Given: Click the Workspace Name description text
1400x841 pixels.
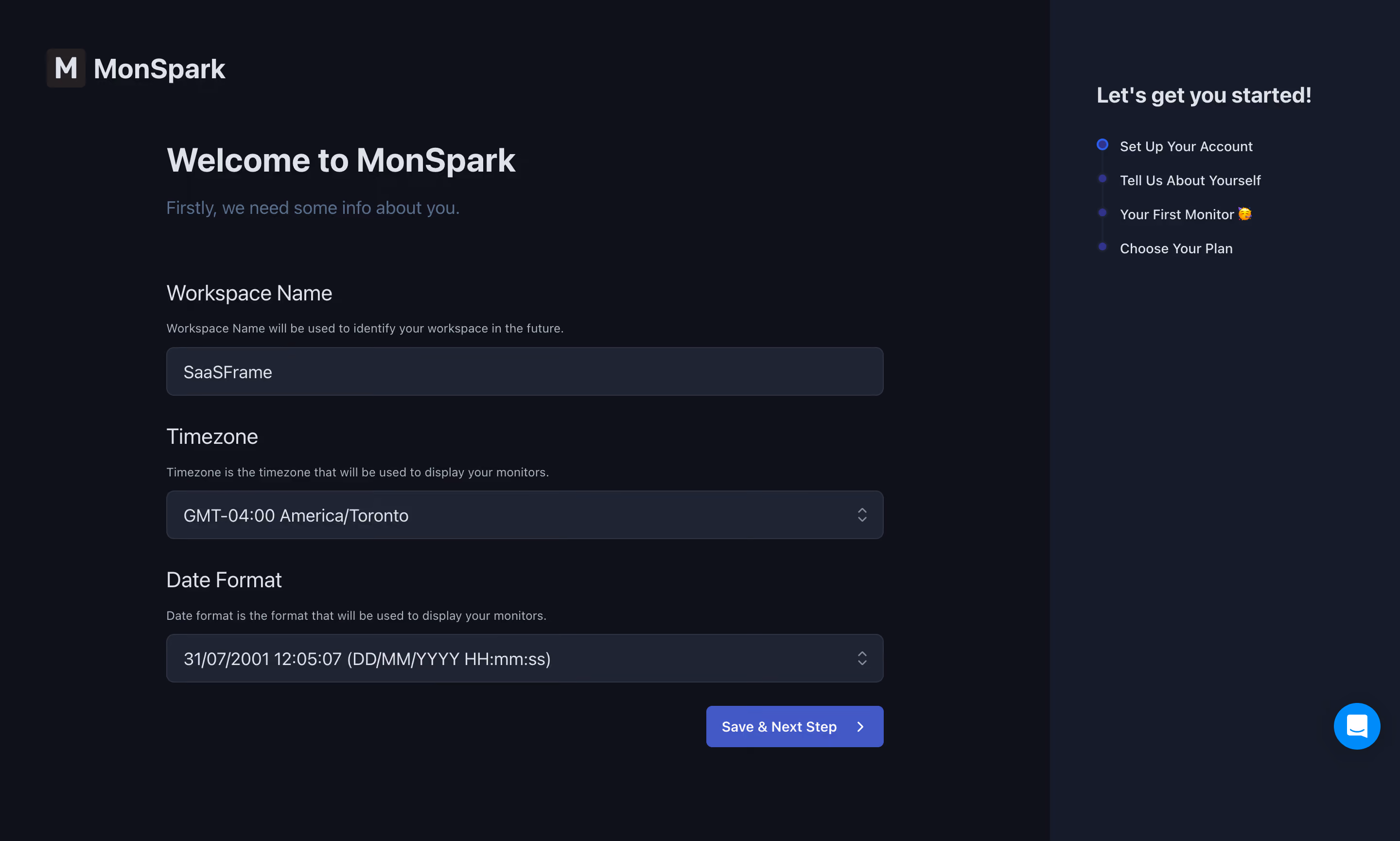Looking at the screenshot, I should click(365, 328).
